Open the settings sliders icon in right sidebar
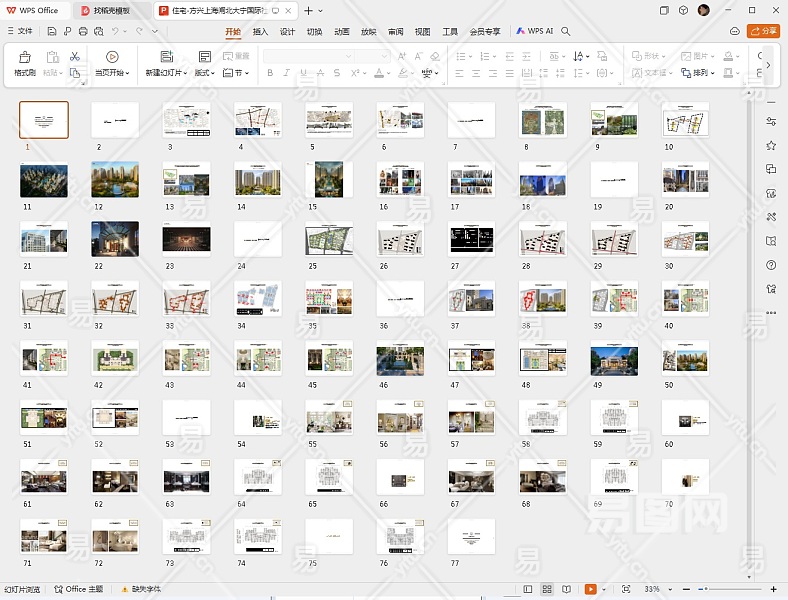 (x=771, y=121)
